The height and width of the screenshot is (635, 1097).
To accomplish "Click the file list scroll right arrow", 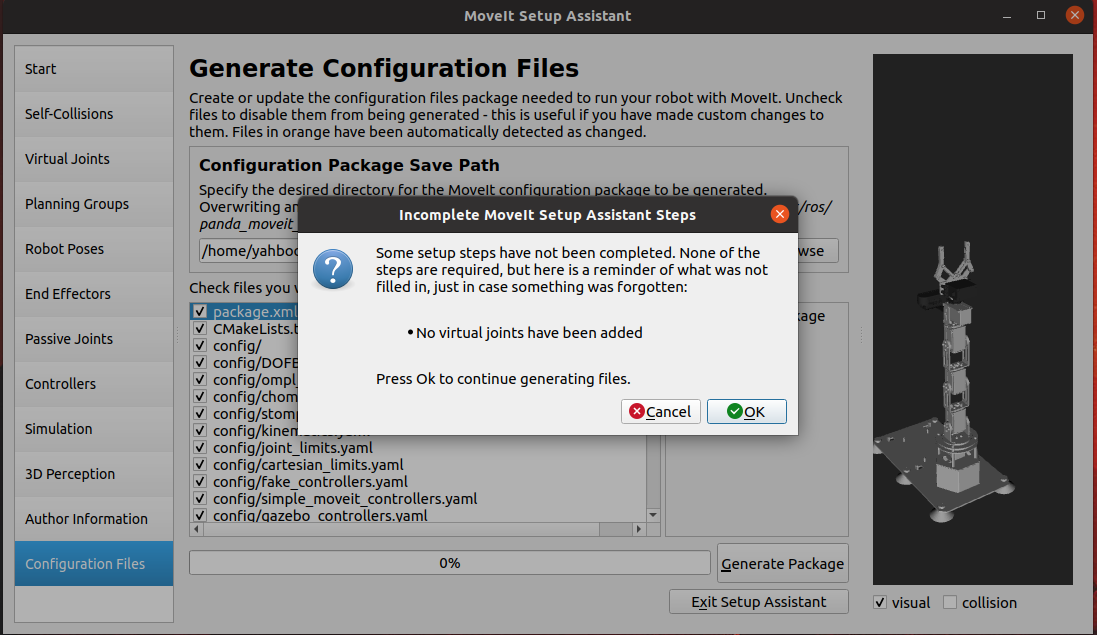I will tap(638, 529).
